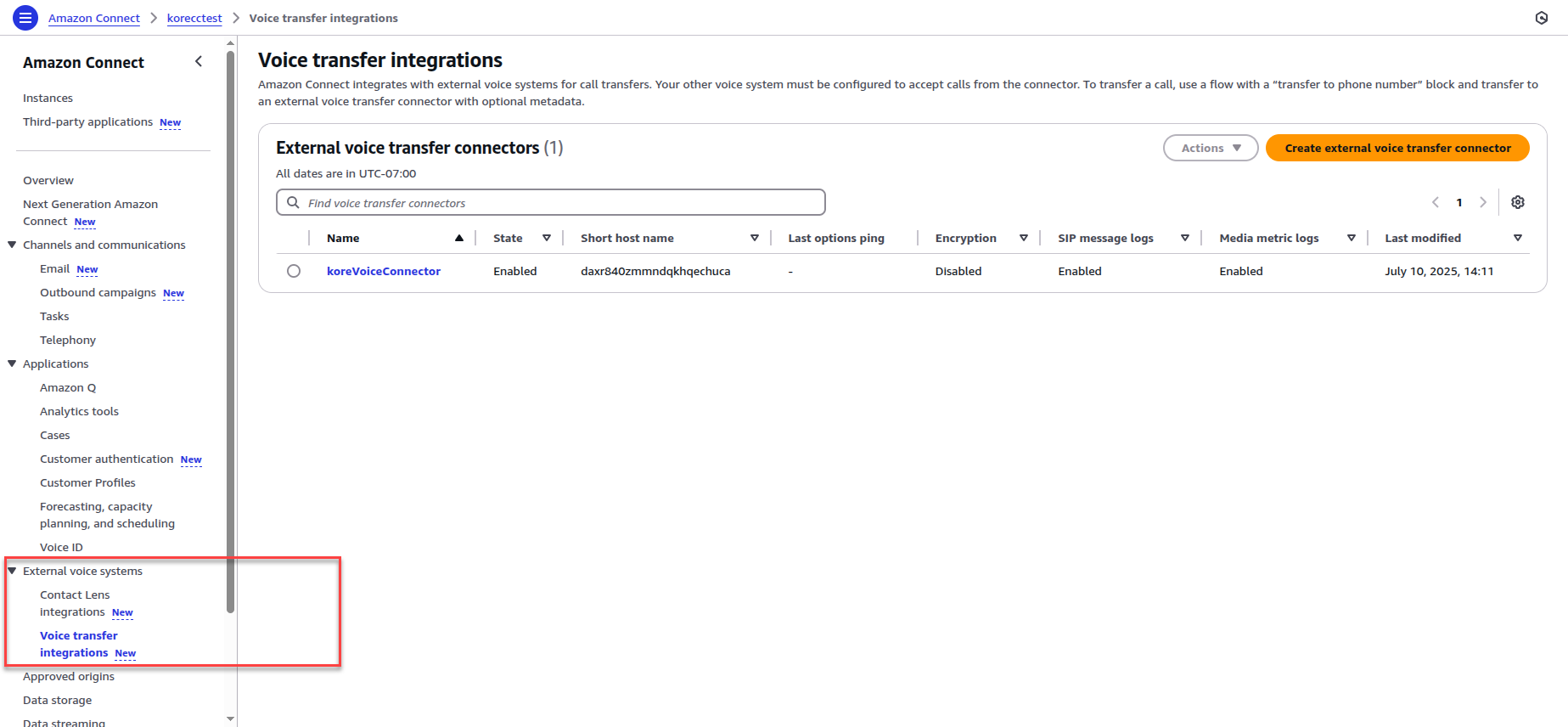The width and height of the screenshot is (1568, 727).
Task: Open the koreVoiceConnector link
Action: click(384, 271)
